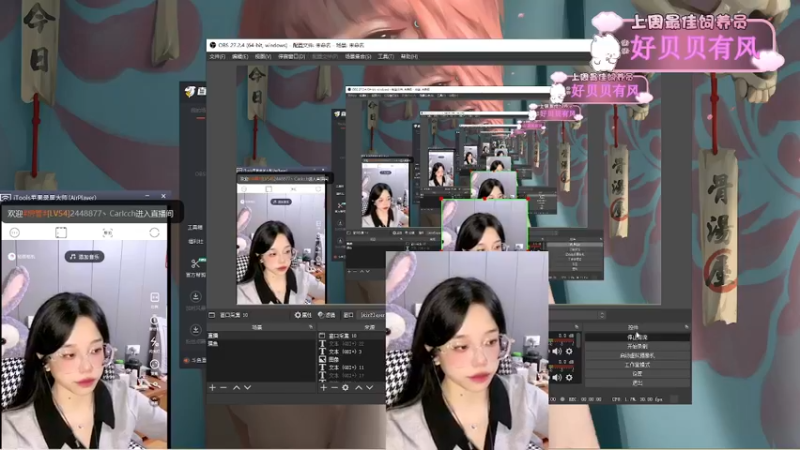Tap the flash lightning icon on phone screen

click(154, 342)
